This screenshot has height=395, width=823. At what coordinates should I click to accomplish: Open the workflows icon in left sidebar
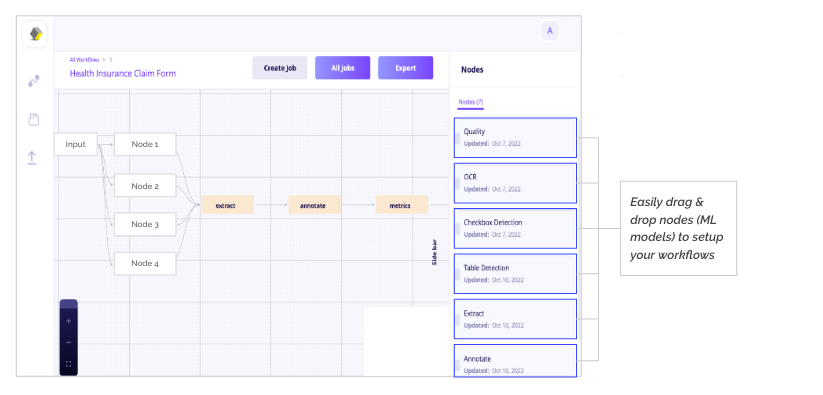pos(34,81)
